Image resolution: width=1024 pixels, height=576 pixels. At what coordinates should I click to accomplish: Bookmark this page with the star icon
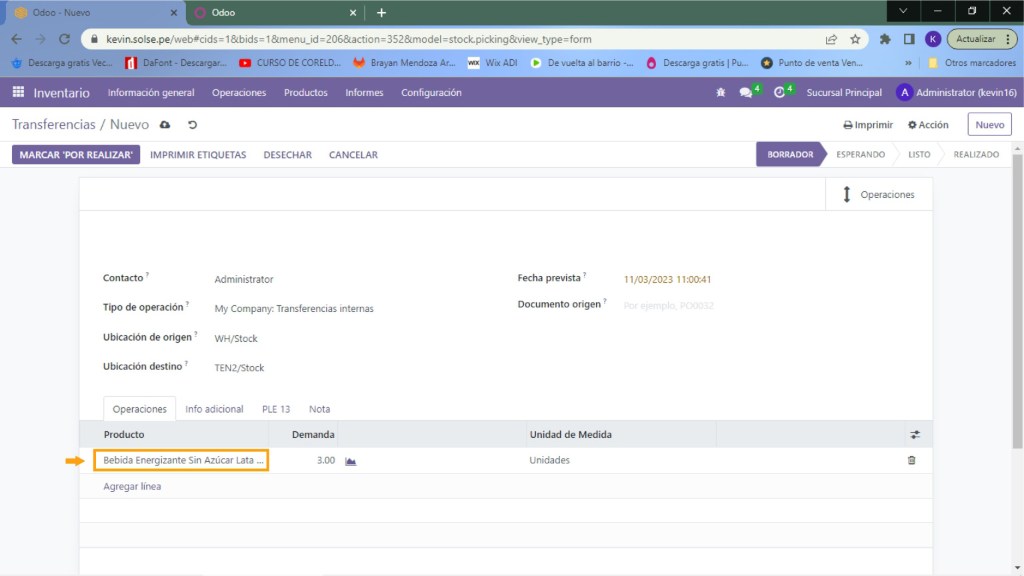coord(855,39)
